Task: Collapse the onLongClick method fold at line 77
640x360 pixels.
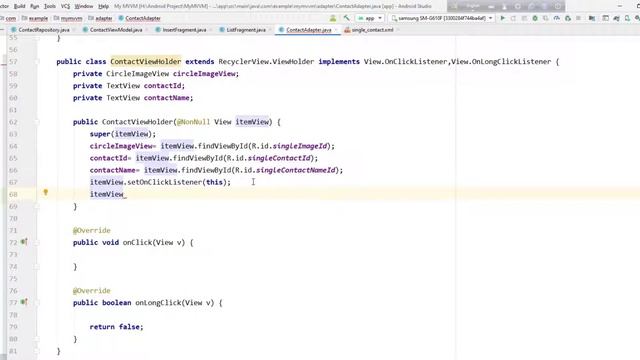Action: (x=37, y=303)
